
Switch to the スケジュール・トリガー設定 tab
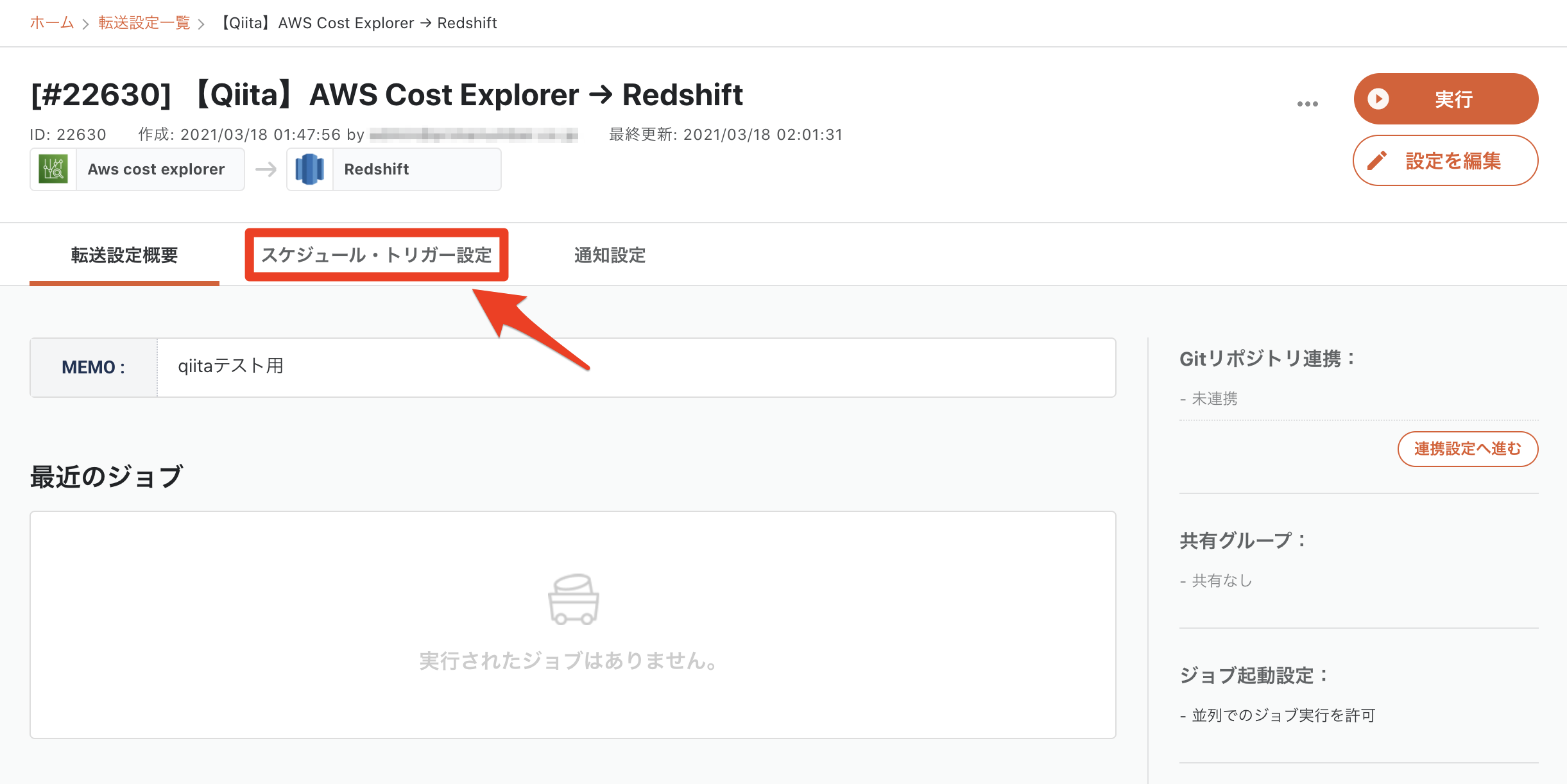[377, 255]
